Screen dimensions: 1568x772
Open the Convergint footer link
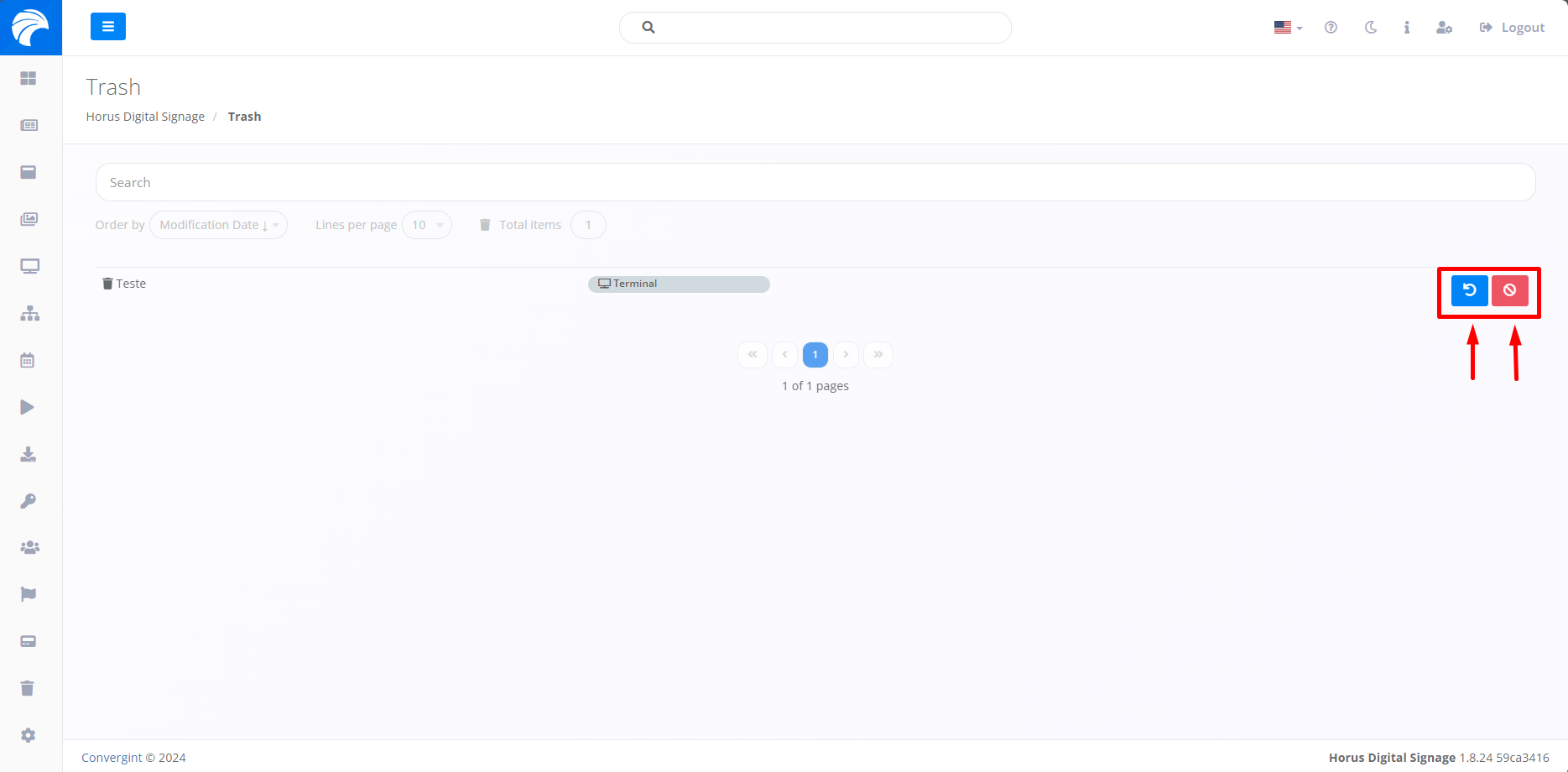[112, 758]
